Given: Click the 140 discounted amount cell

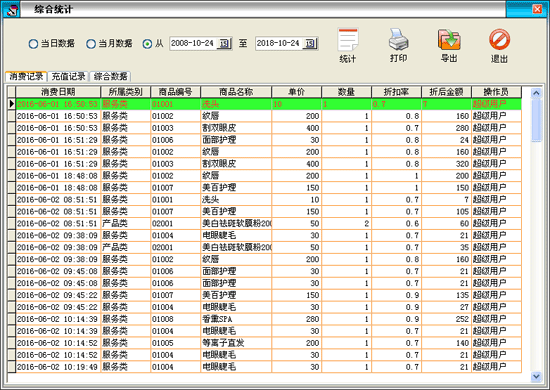Looking at the screenshot, I should [446, 343].
